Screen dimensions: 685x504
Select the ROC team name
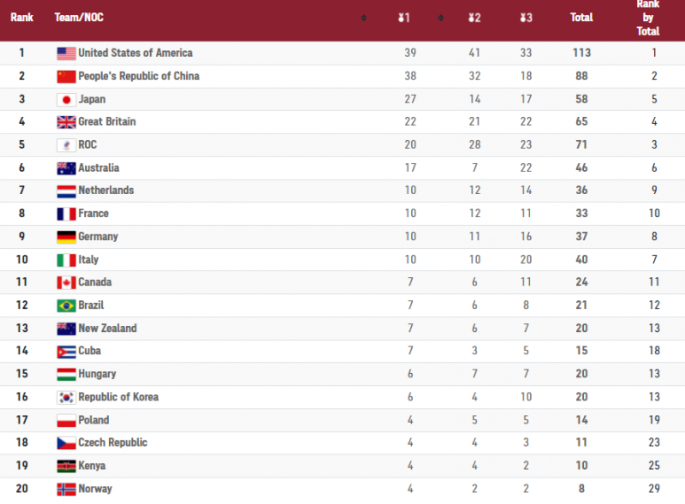coord(88,145)
